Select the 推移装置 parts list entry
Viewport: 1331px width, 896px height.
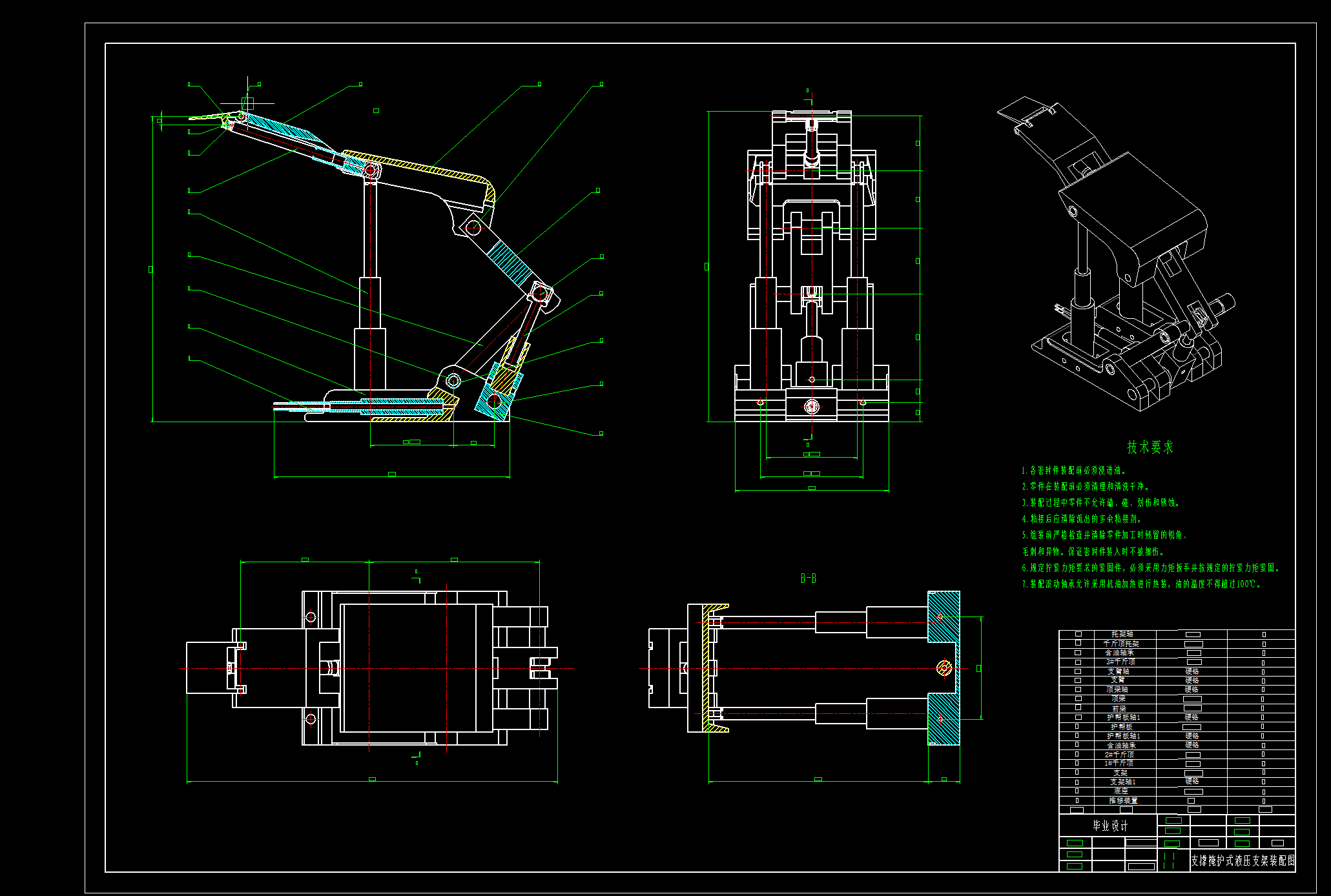click(1122, 800)
